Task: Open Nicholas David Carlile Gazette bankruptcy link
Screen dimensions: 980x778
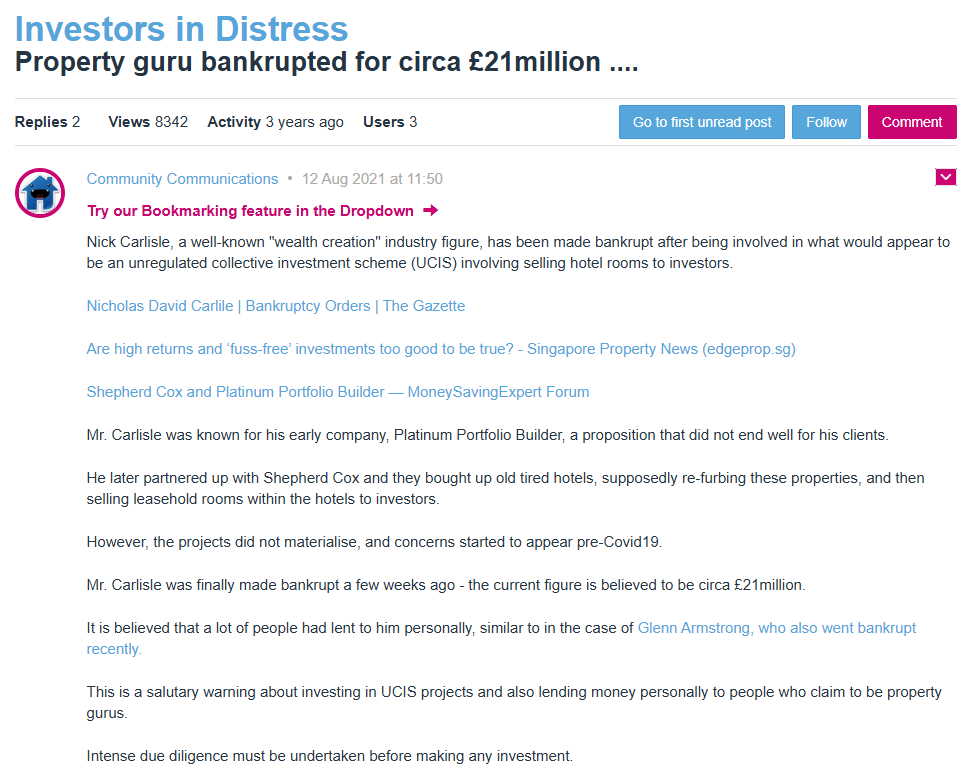Action: 276,306
